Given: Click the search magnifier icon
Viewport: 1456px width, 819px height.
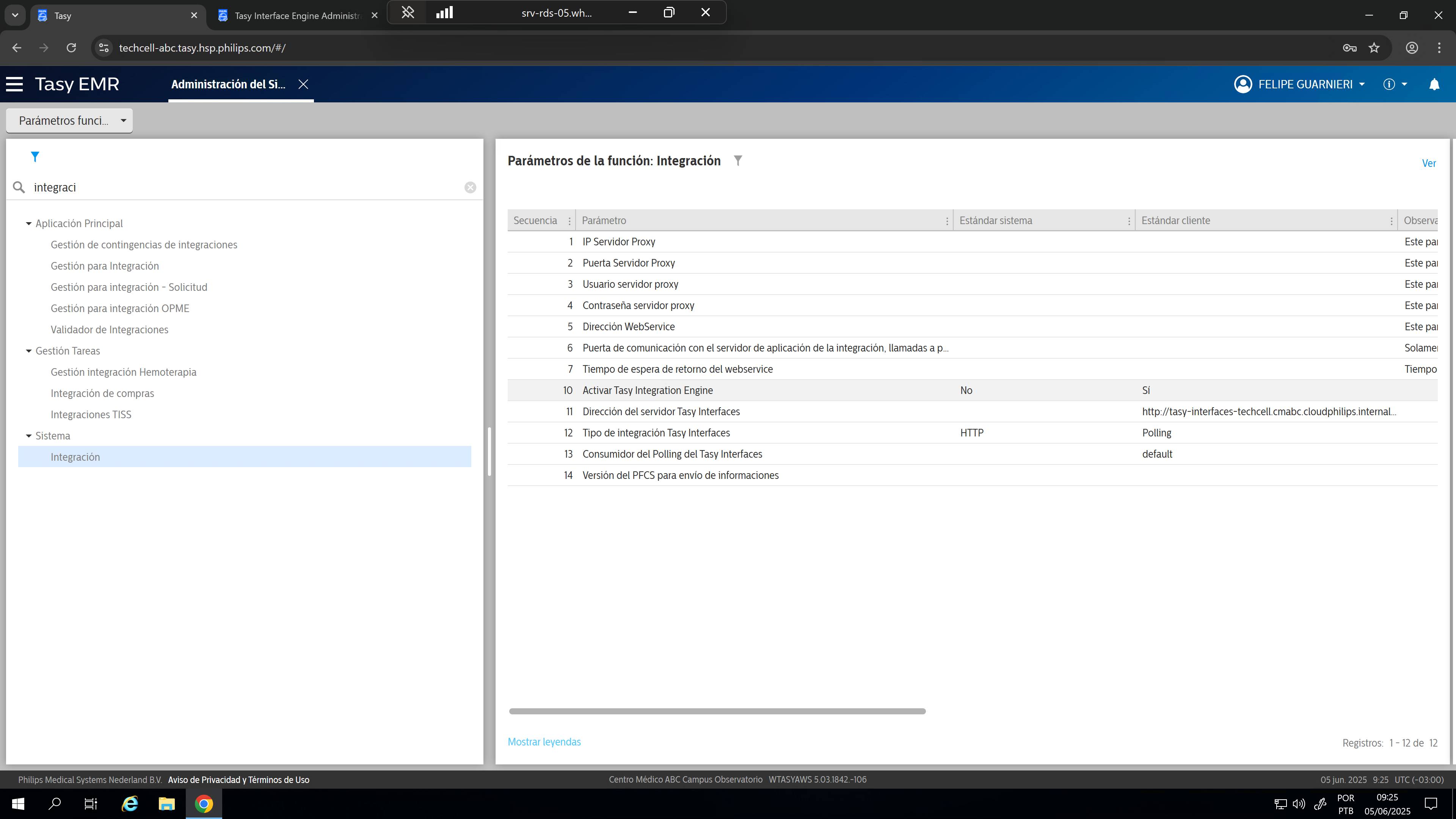Looking at the screenshot, I should click(19, 187).
